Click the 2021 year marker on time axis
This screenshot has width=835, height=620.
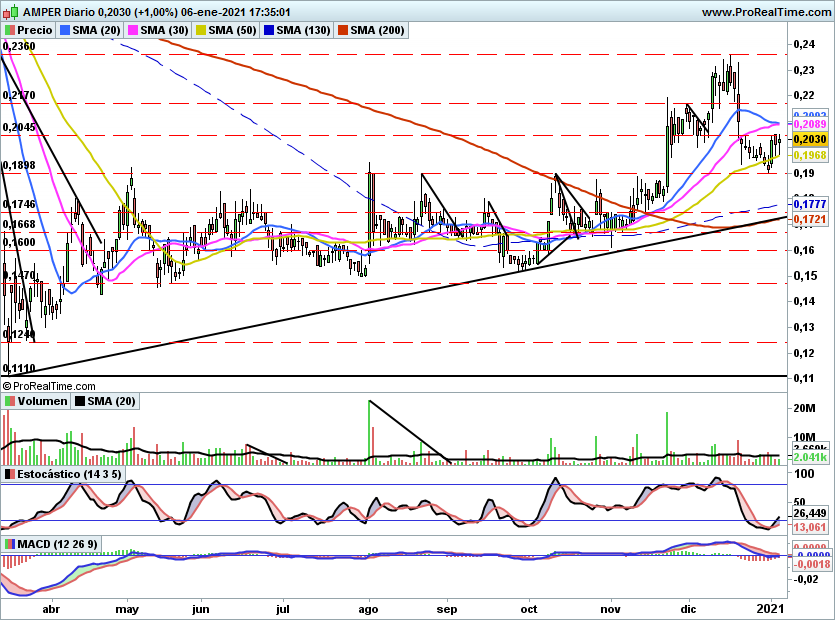coord(772,608)
